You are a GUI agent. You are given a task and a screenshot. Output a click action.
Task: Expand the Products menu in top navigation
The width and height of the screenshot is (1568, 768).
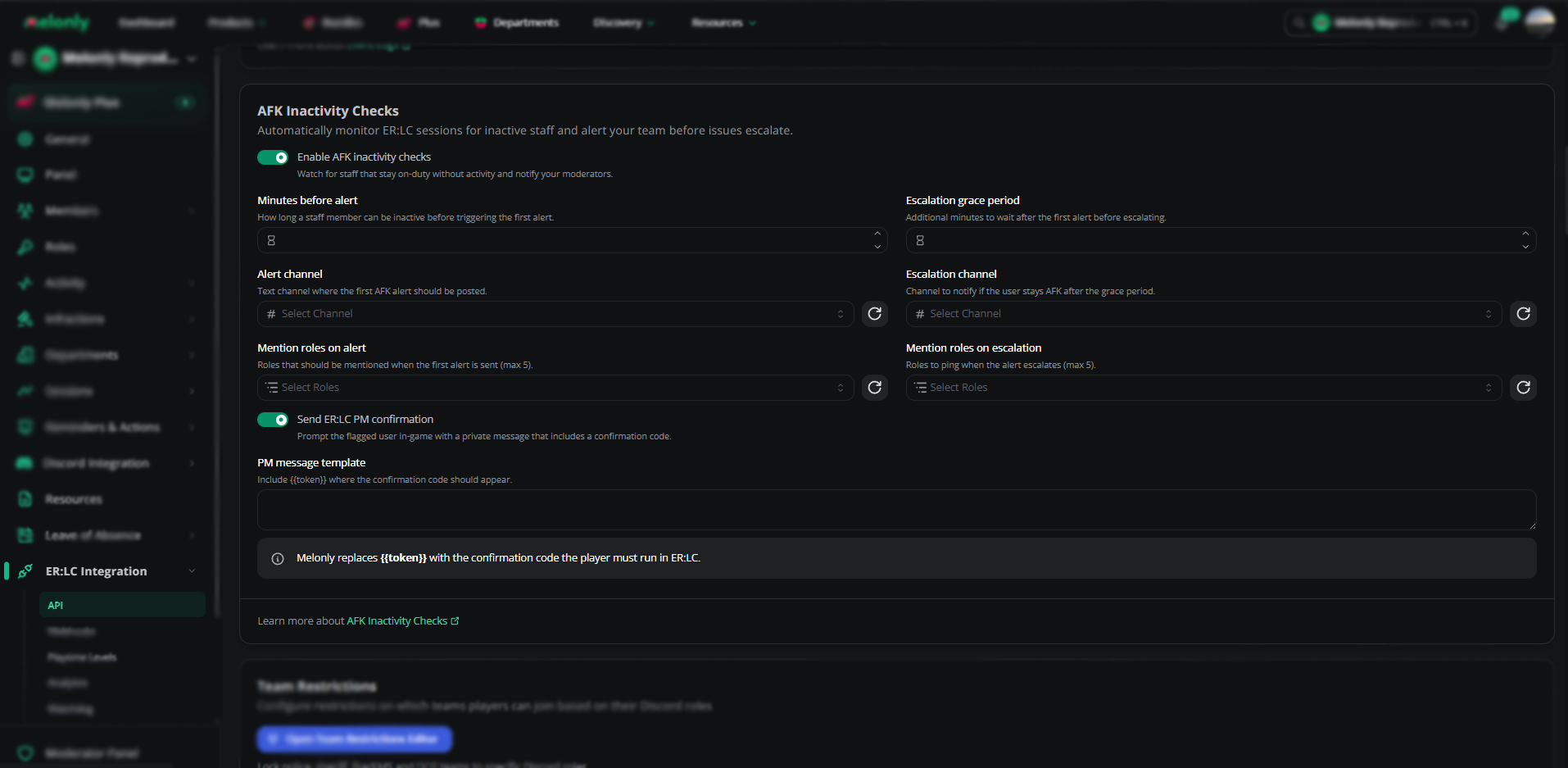(238, 23)
